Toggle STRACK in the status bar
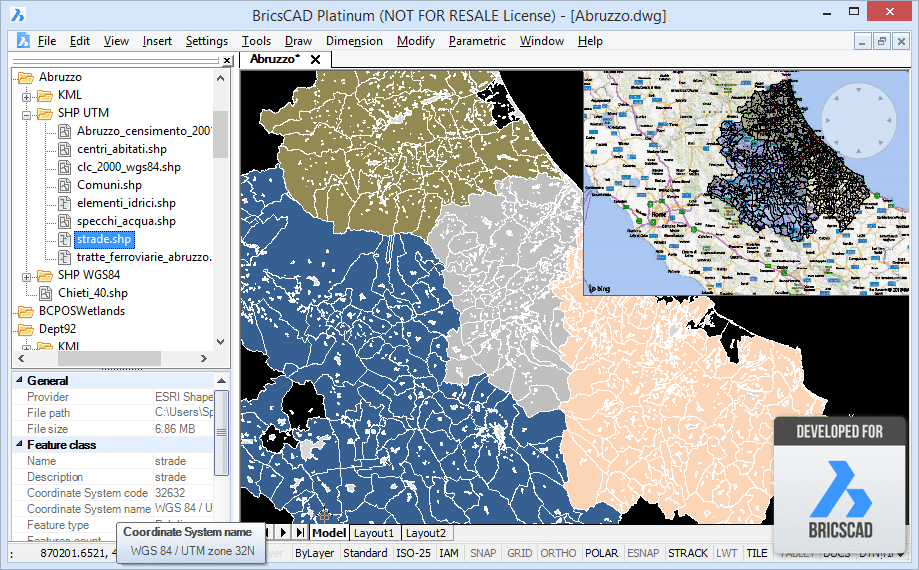919x570 pixels. [688, 553]
